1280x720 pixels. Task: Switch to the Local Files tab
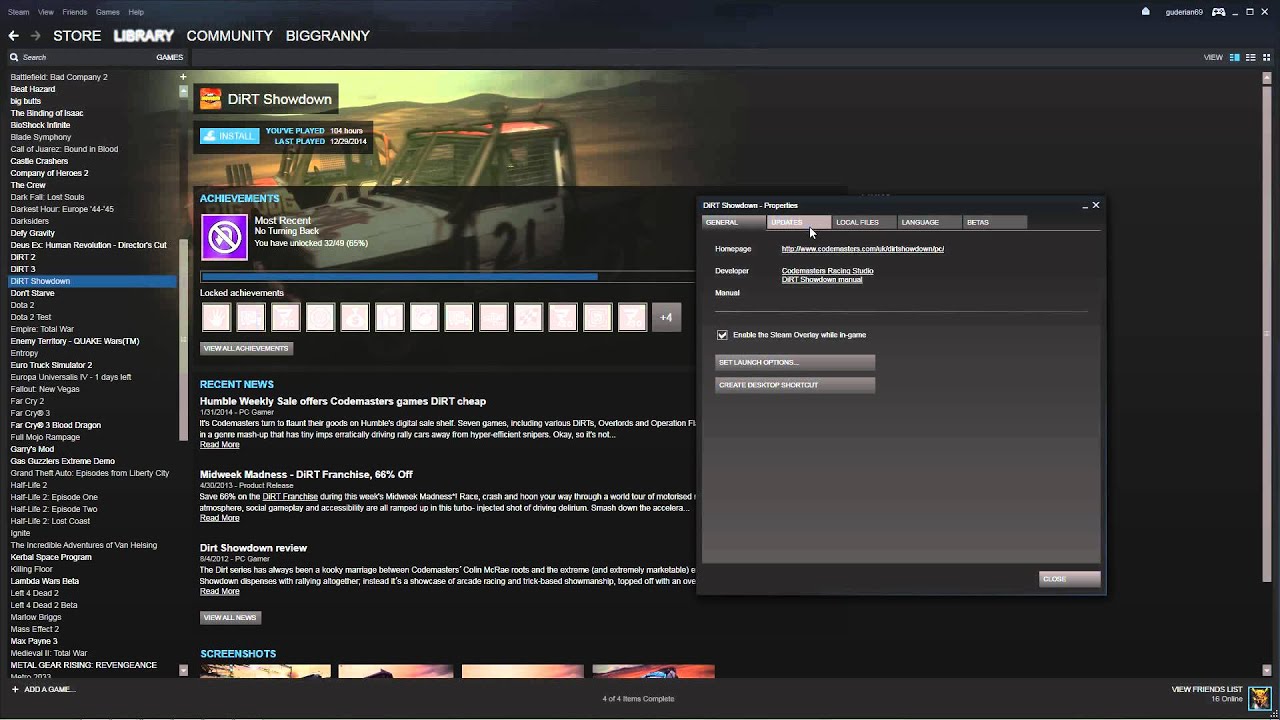tap(863, 222)
